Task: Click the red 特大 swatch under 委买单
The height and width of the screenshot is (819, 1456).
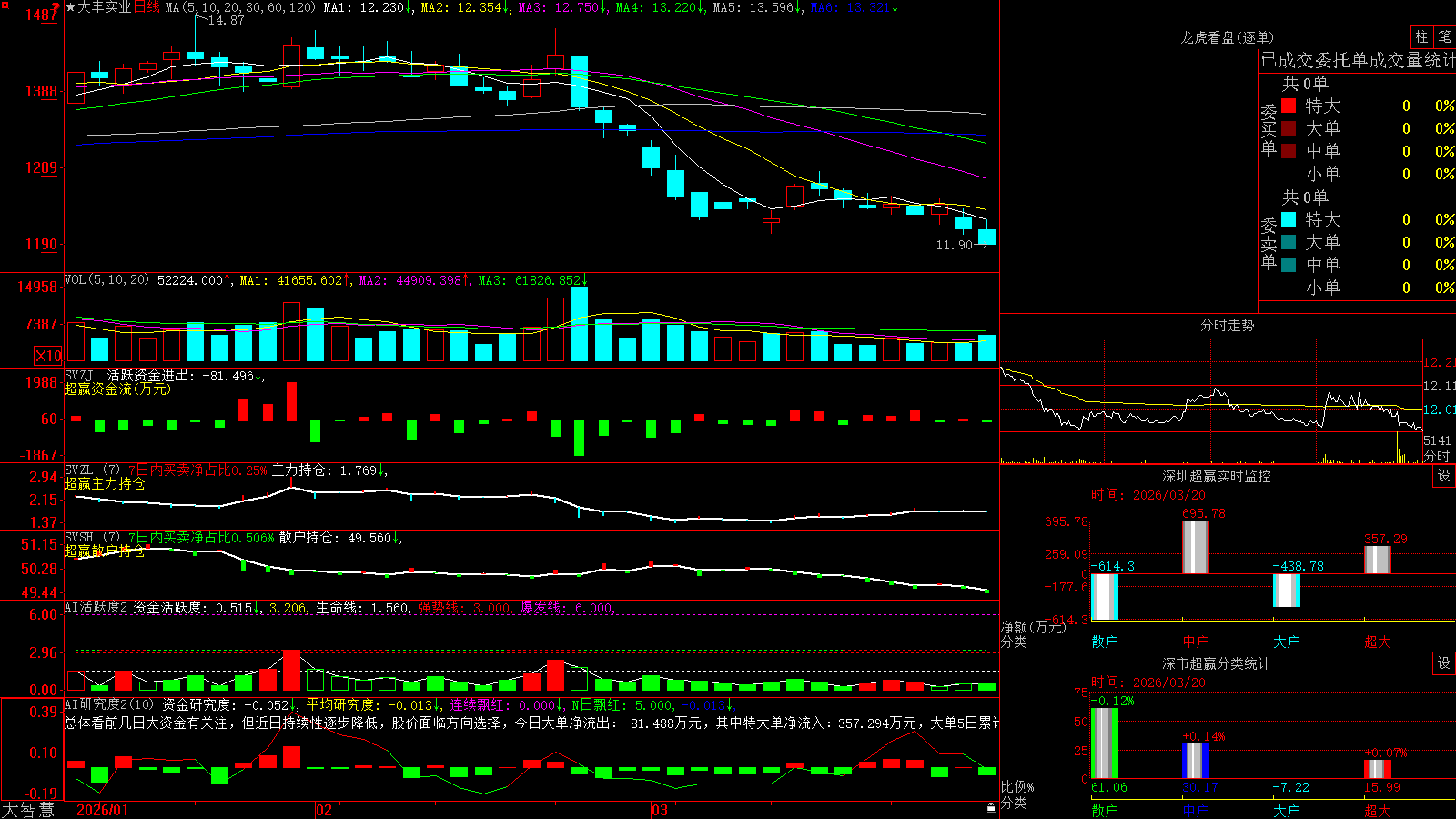Action: [x=1289, y=106]
